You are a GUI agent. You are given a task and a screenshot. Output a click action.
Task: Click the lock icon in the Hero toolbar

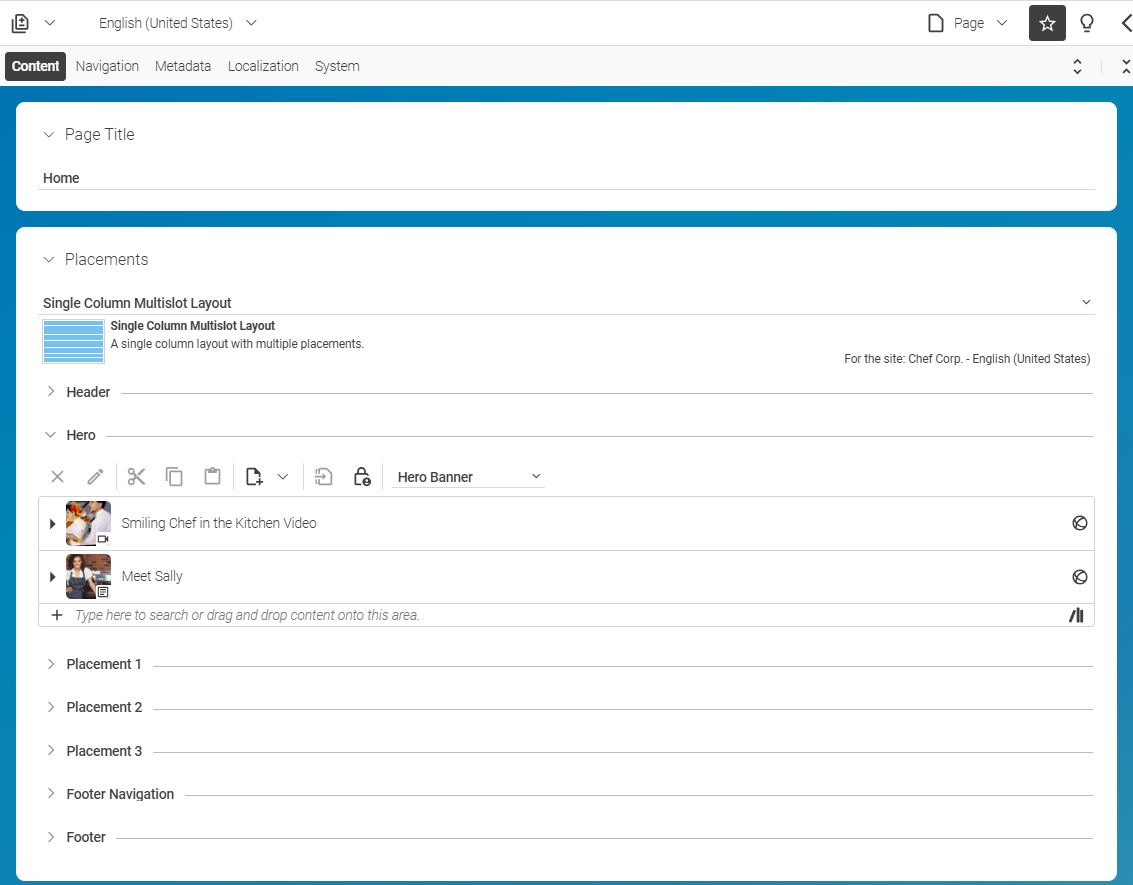point(362,477)
